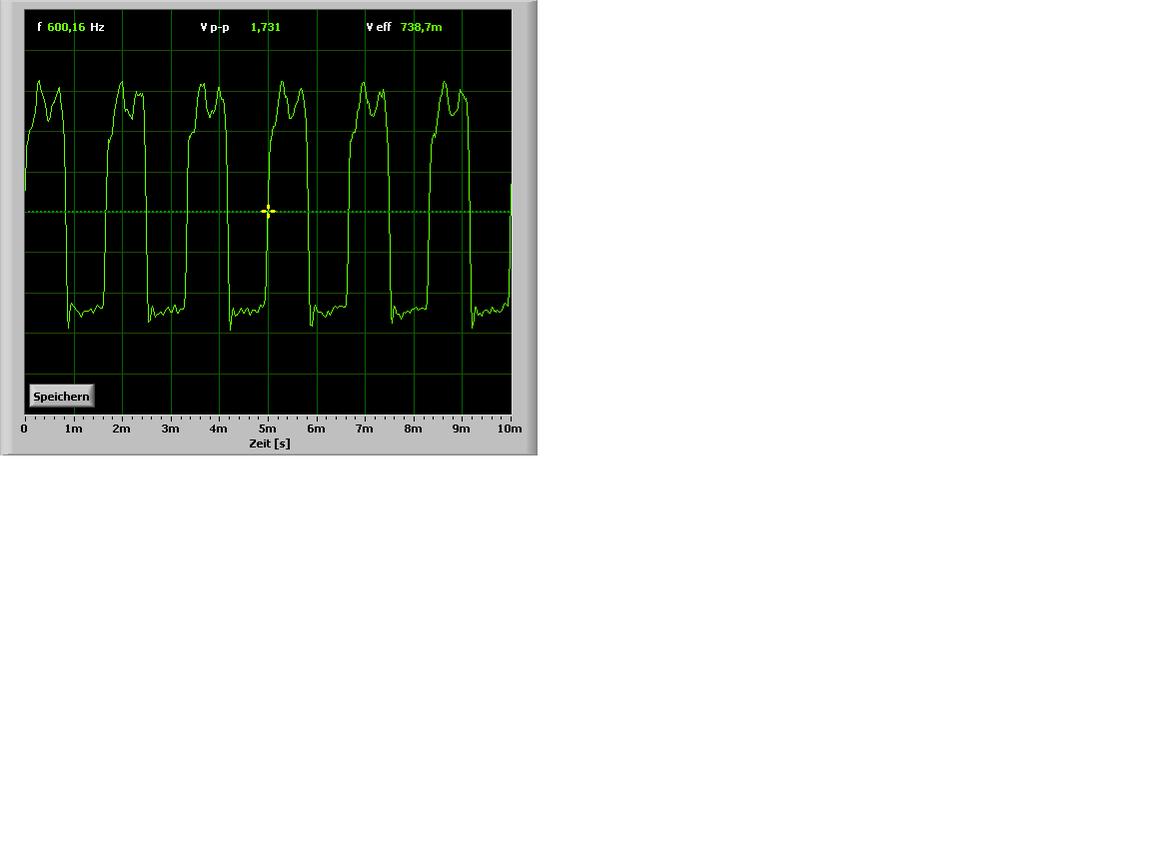Click the Hz unit label
1151x863 pixels.
pos(97,27)
